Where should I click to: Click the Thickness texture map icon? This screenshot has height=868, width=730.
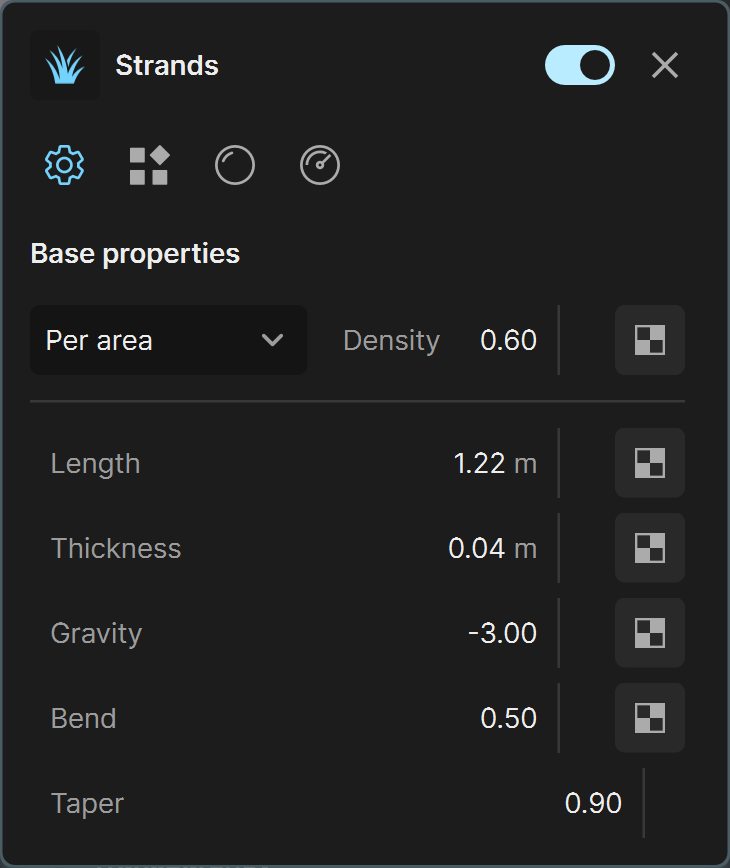pos(650,548)
